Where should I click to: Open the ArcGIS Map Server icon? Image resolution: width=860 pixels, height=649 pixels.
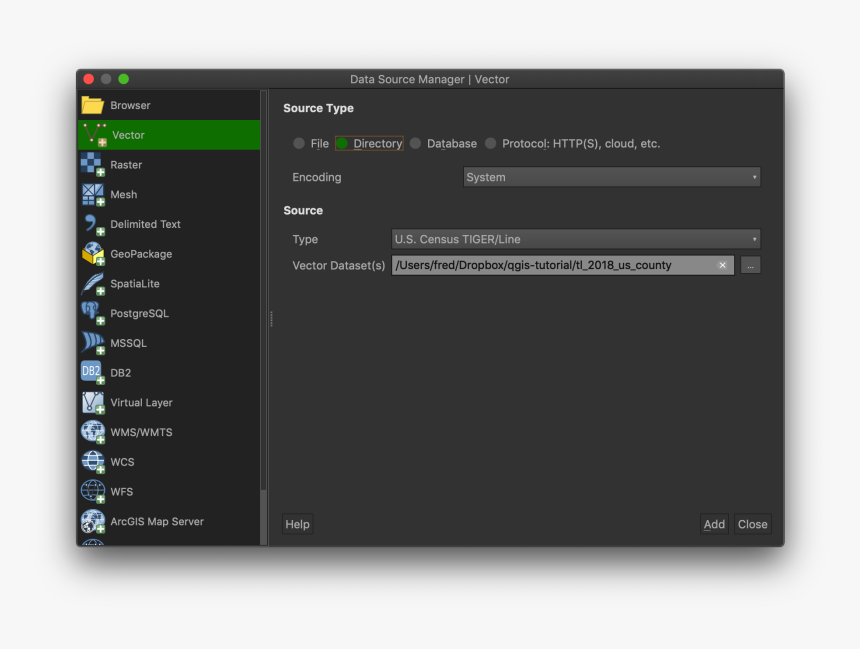point(93,521)
